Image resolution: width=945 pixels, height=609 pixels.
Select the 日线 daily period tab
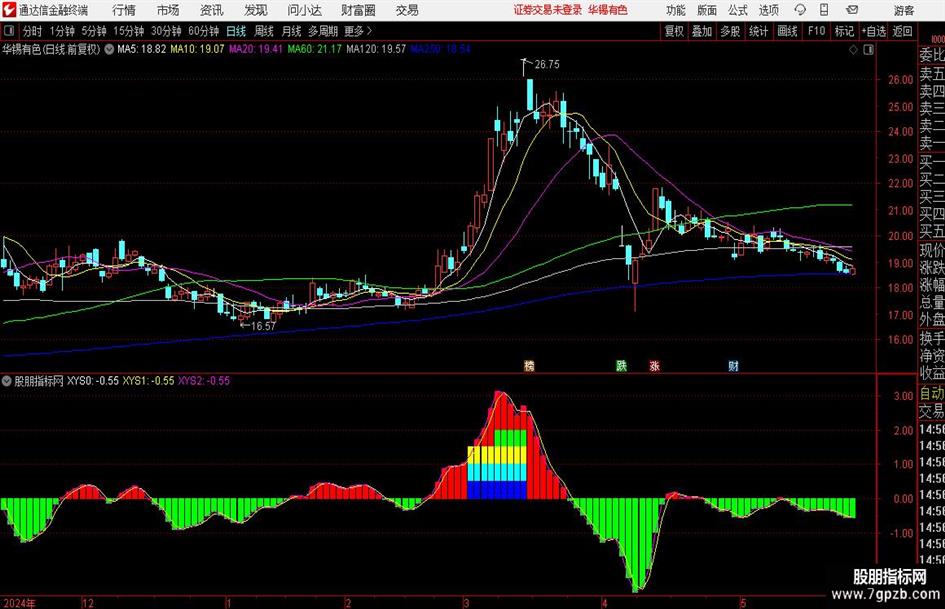[x=236, y=31]
